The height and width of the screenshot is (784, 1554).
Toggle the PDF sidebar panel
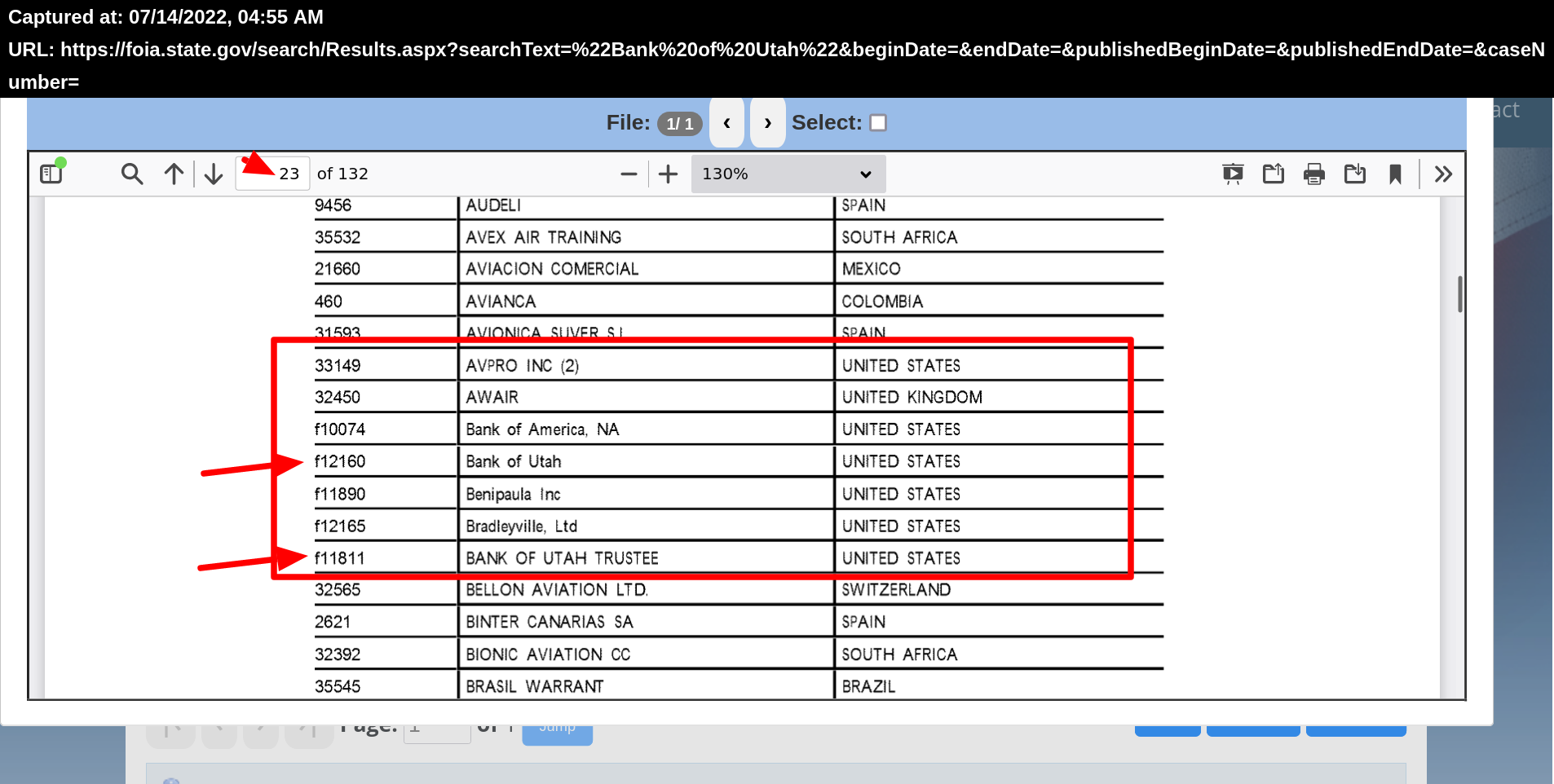pos(52,173)
